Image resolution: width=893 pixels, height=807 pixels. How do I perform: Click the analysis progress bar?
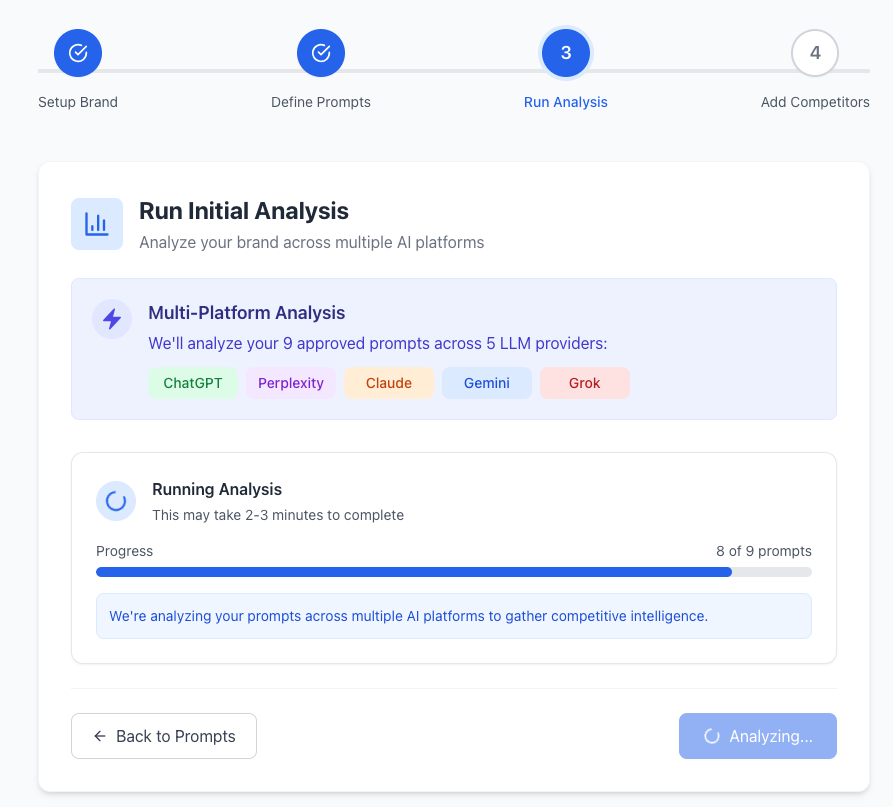[x=453, y=572]
